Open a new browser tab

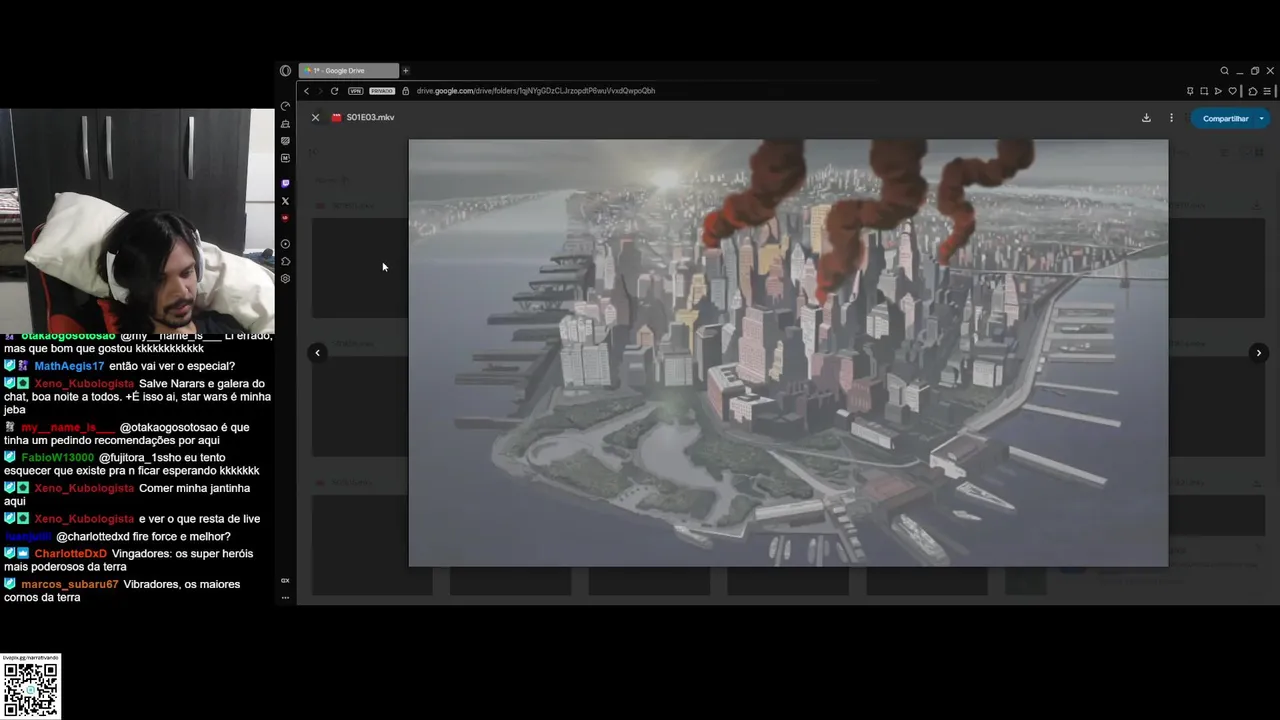405,71
